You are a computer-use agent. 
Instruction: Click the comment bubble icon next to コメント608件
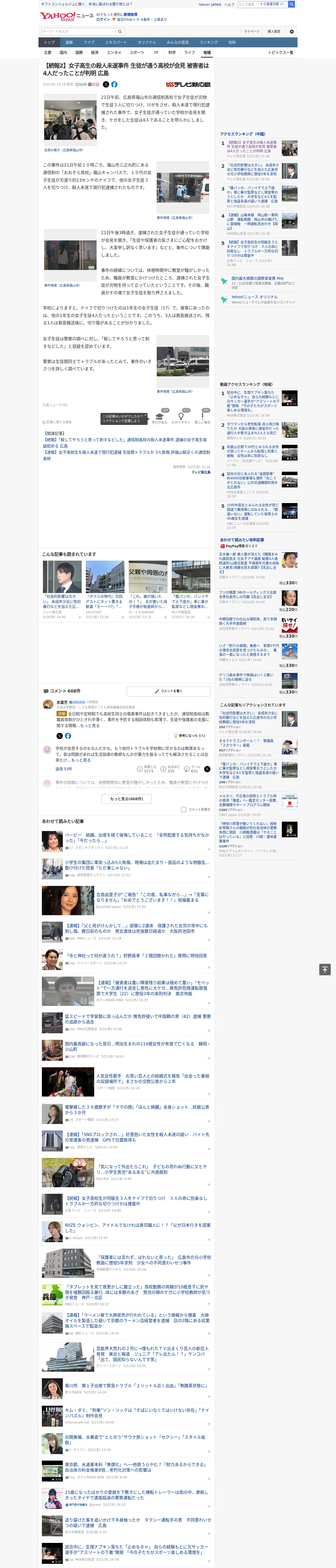tap(46, 691)
